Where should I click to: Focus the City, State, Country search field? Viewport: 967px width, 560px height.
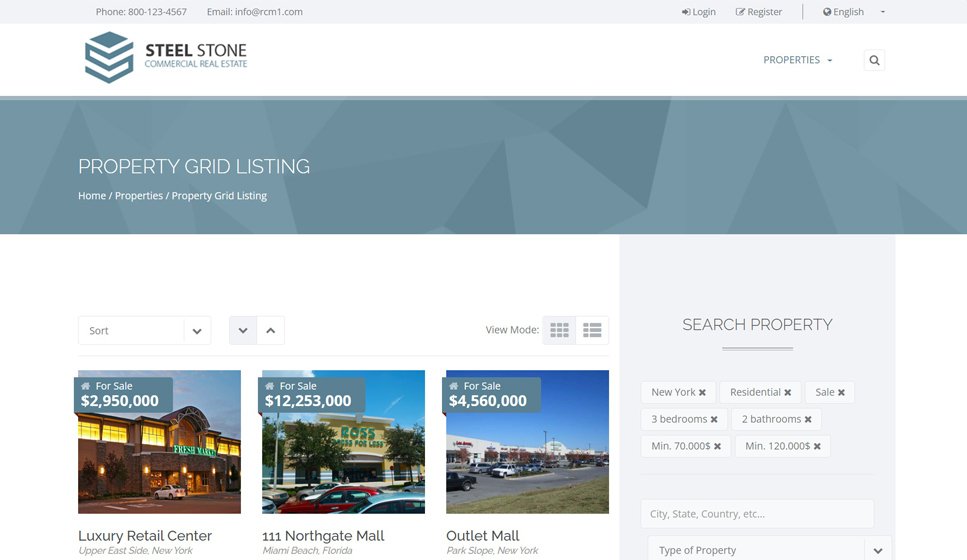(x=757, y=514)
